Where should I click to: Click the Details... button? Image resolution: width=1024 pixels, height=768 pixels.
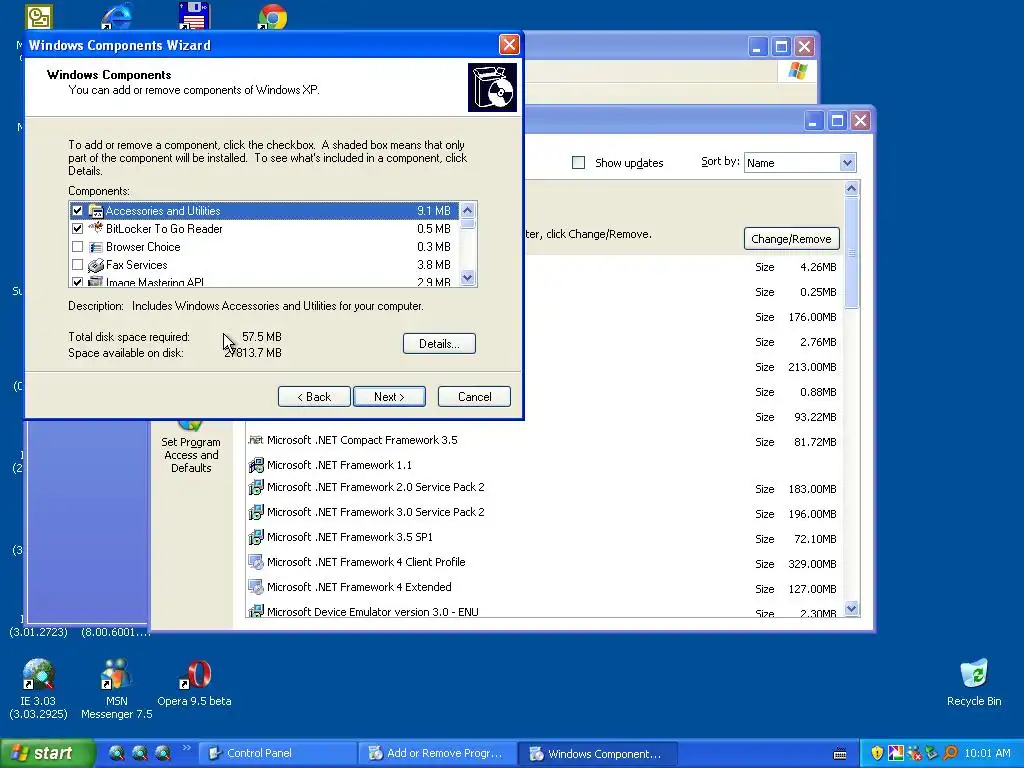point(439,344)
